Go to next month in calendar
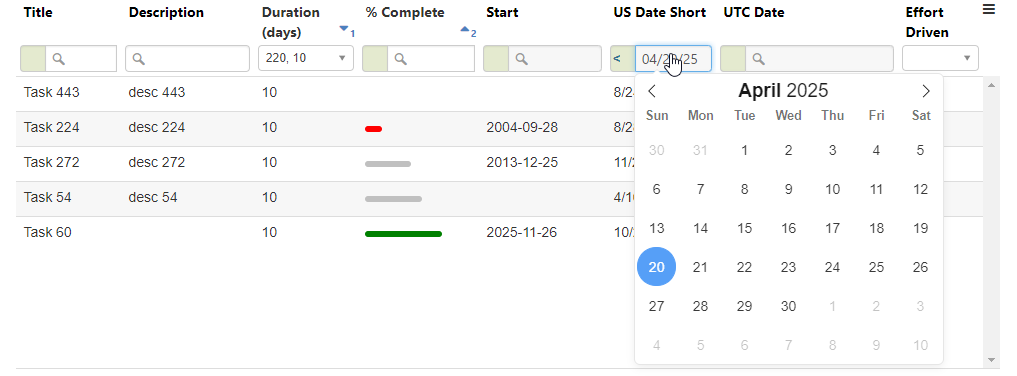This screenshot has height=376, width=1017. tap(926, 91)
